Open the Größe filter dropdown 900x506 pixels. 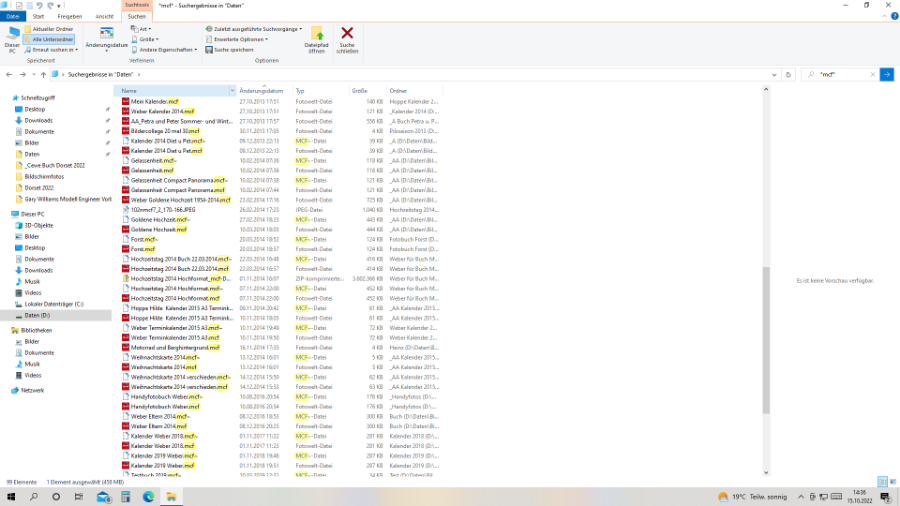tap(146, 39)
